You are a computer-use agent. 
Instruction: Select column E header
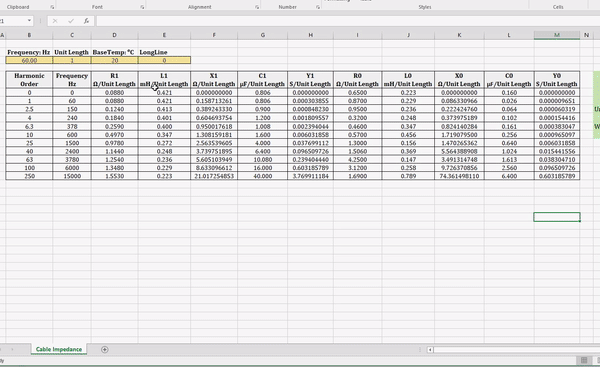point(164,35)
